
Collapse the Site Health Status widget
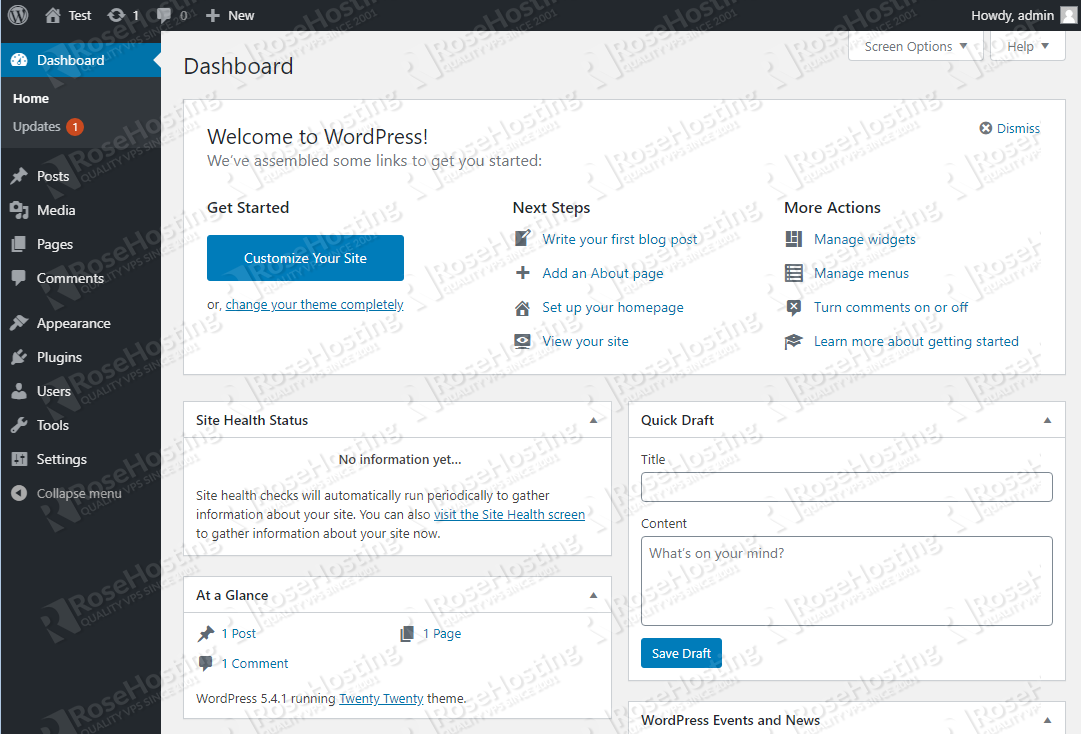(594, 419)
